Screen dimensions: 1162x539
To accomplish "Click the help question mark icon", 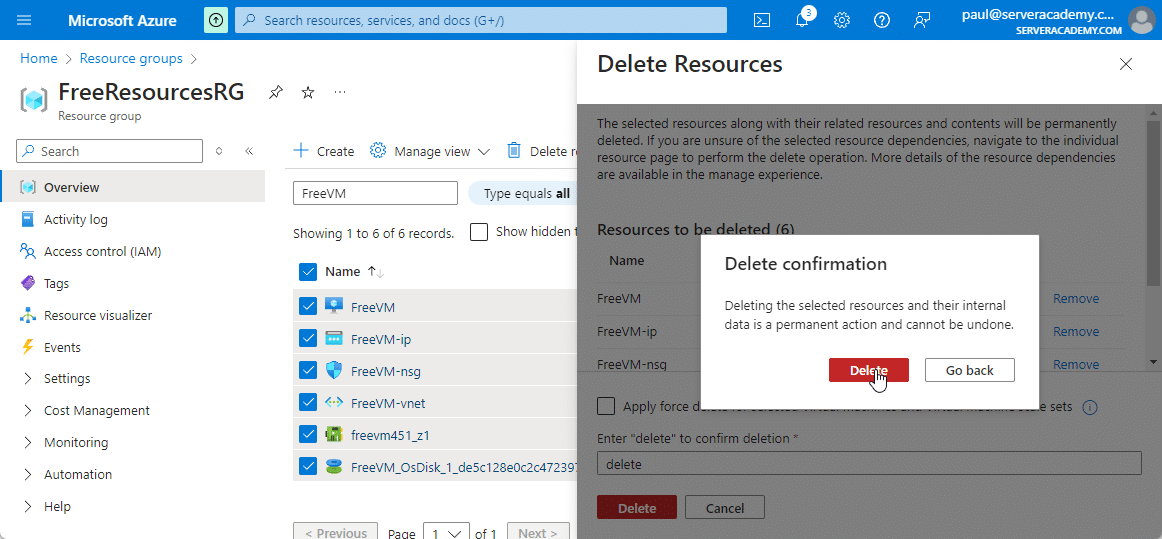I will tap(881, 20).
